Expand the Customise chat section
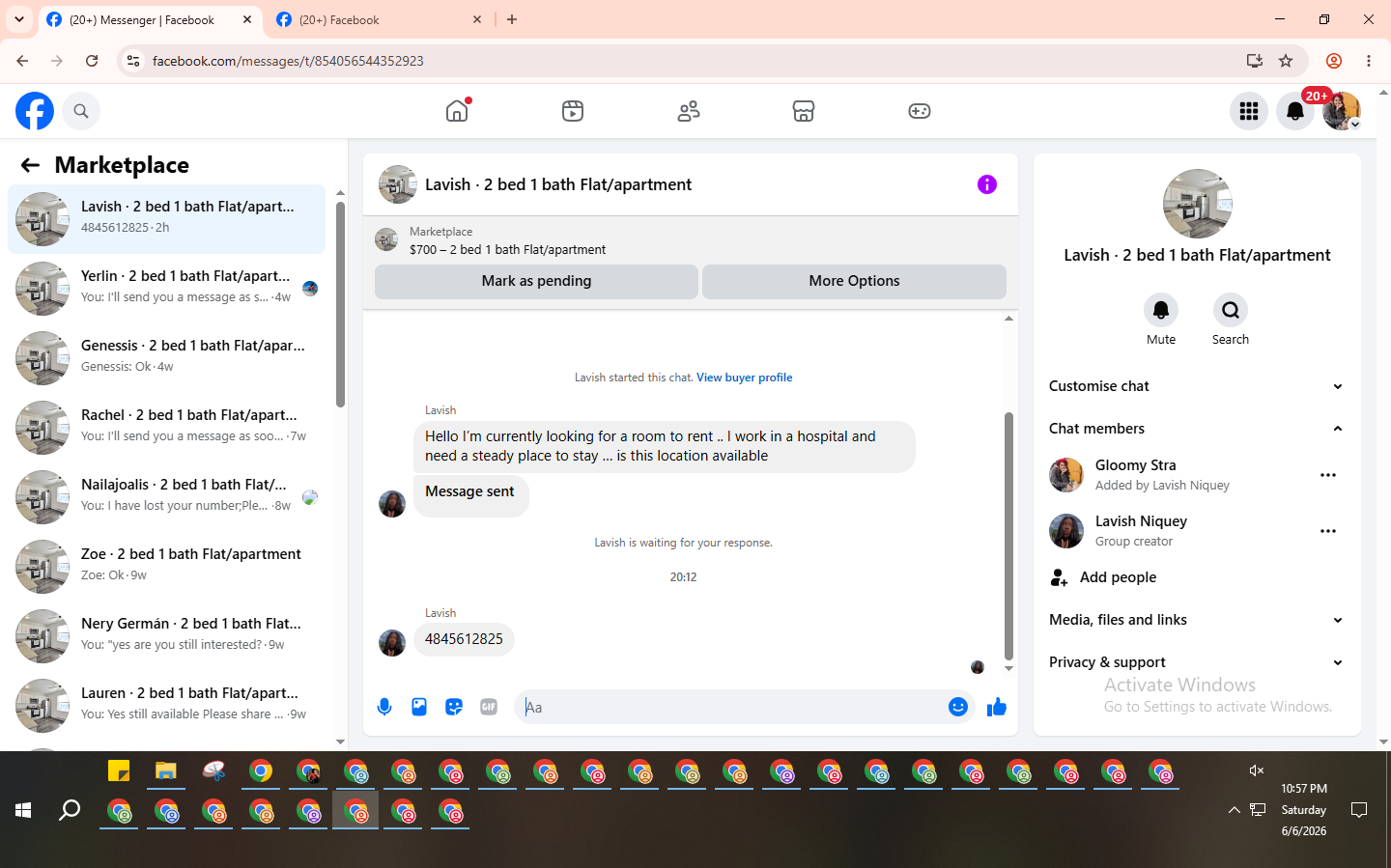Viewport: 1391px width, 868px height. pos(1198,386)
